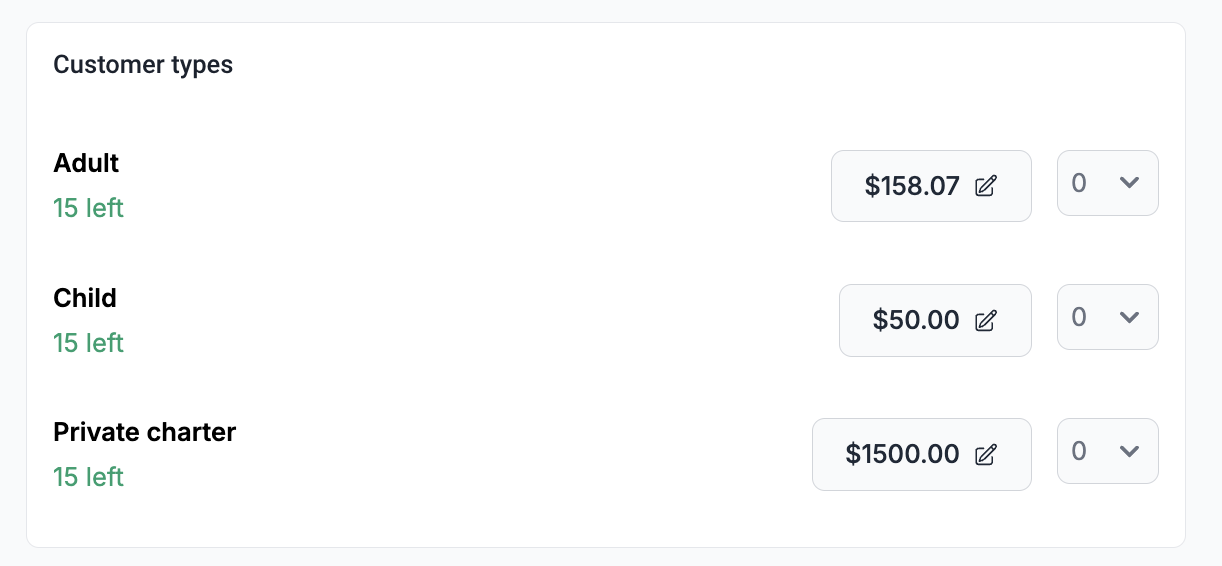Screen dimensions: 1222x566
Task: Click the Private charter label
Action: pyautogui.click(x=144, y=432)
